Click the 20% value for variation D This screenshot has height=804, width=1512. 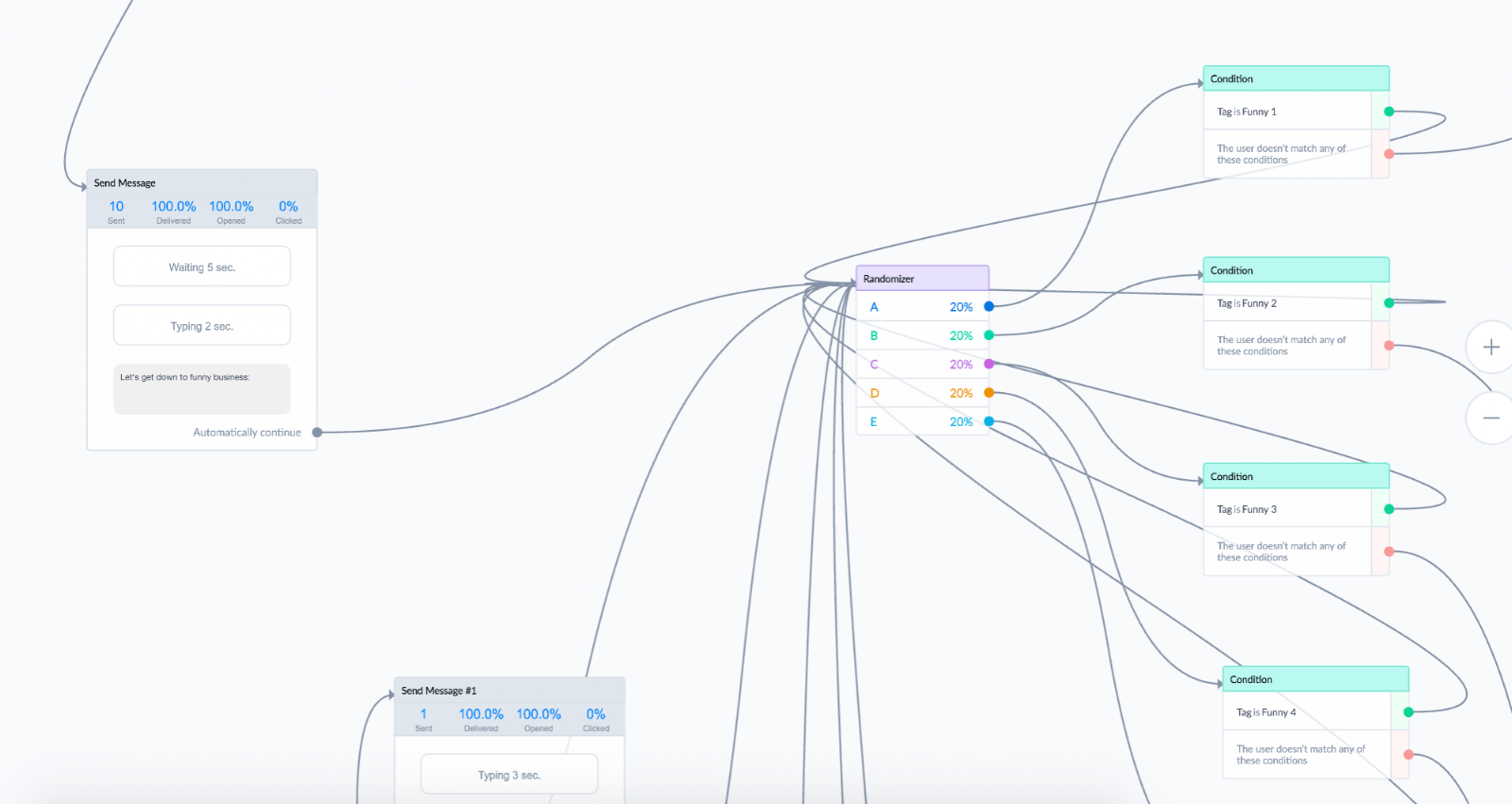pos(961,393)
